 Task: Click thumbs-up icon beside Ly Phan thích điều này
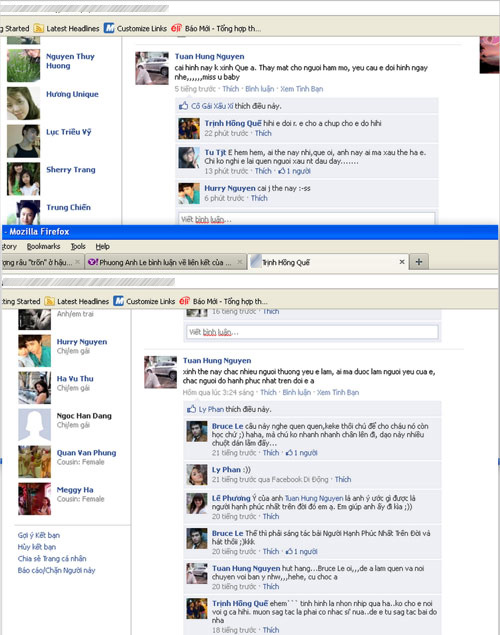(x=191, y=409)
